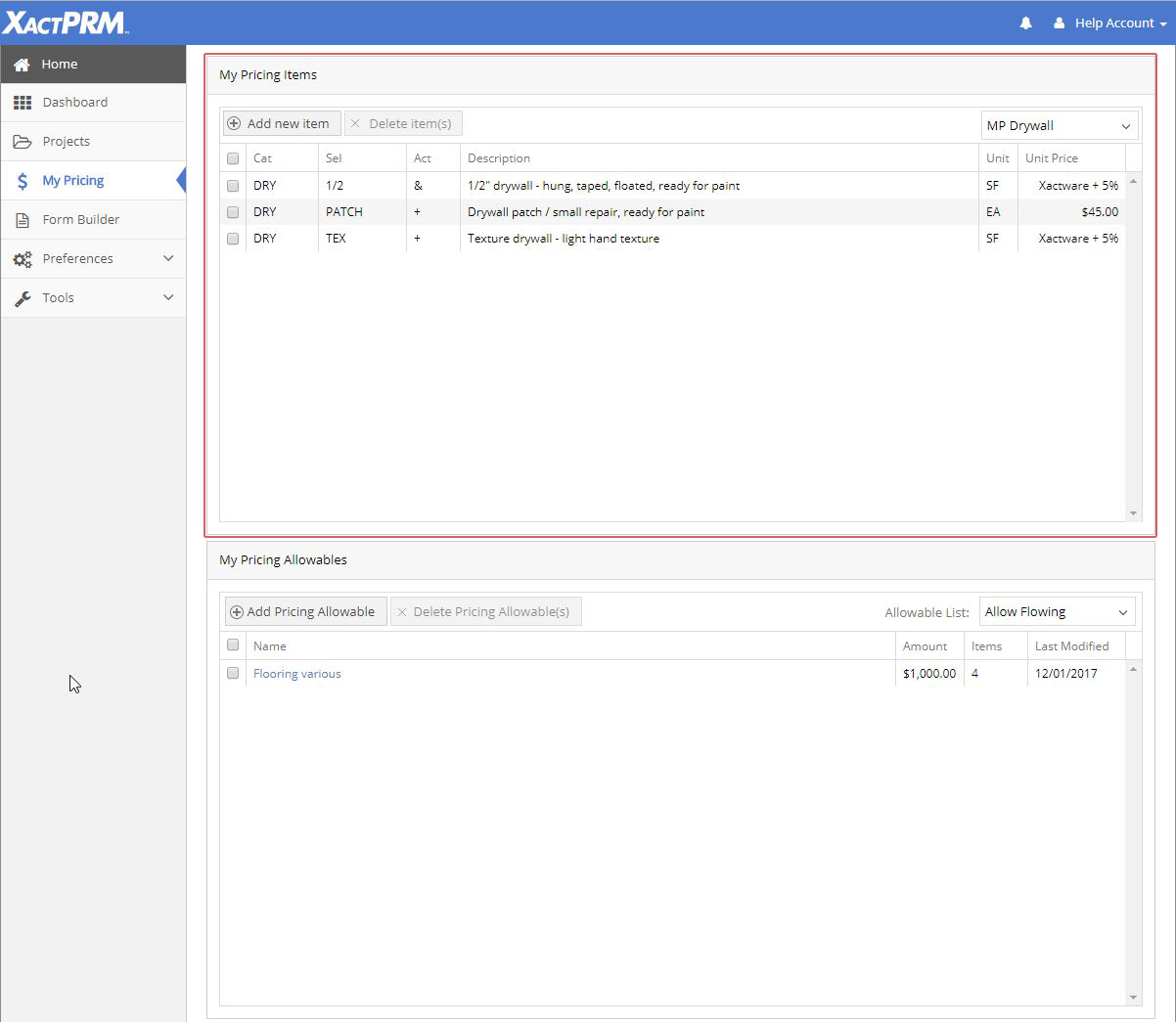Check the DRY PATCH row checkbox
The width and height of the screenshot is (1176, 1022).
click(233, 212)
